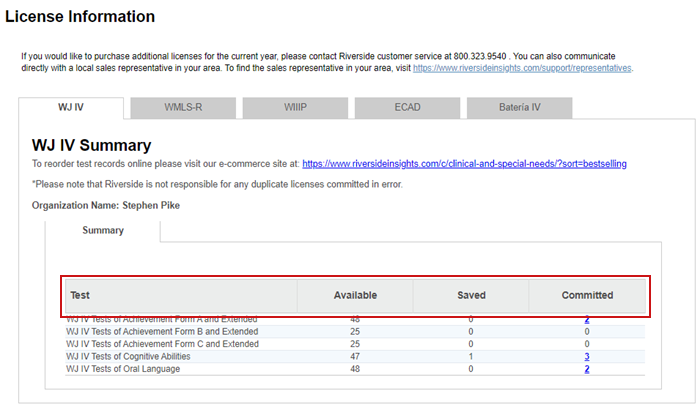Open committed count 3 for Cognitive Abilities
The height and width of the screenshot is (410, 700).
(587, 356)
